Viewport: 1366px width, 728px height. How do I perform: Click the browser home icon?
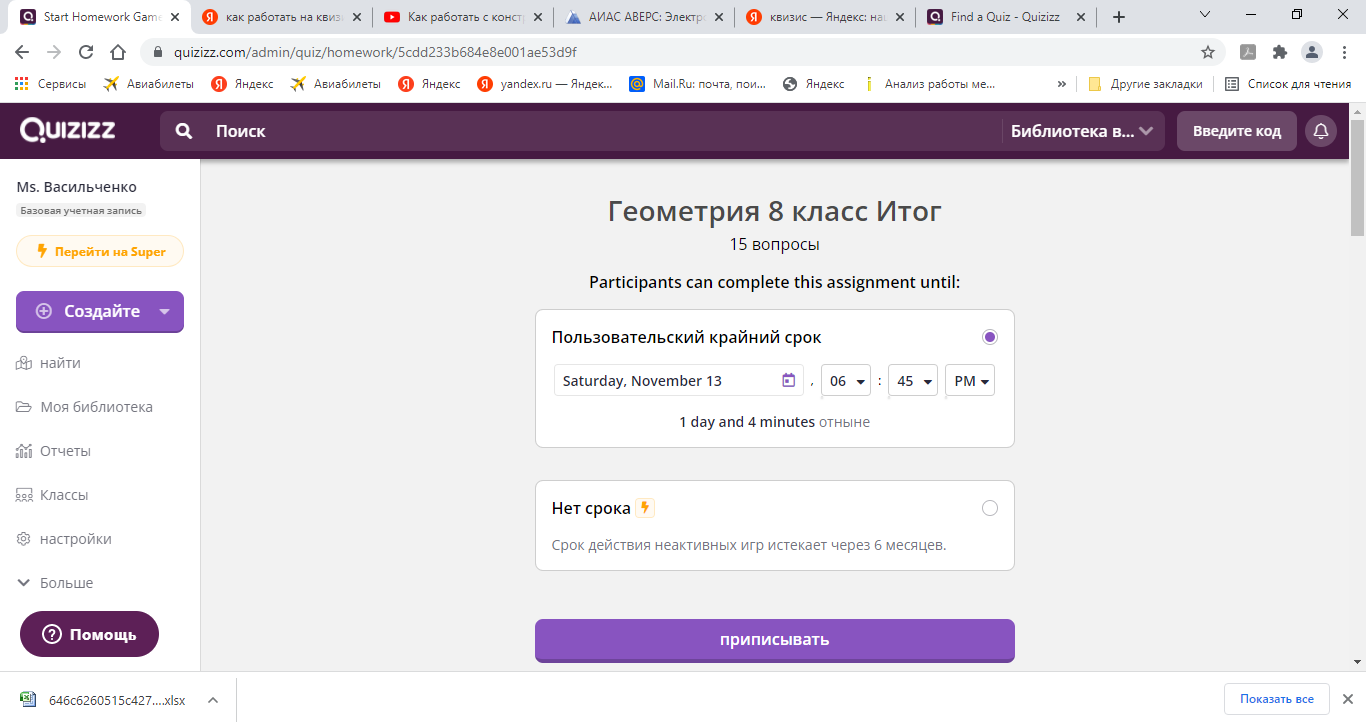click(118, 52)
